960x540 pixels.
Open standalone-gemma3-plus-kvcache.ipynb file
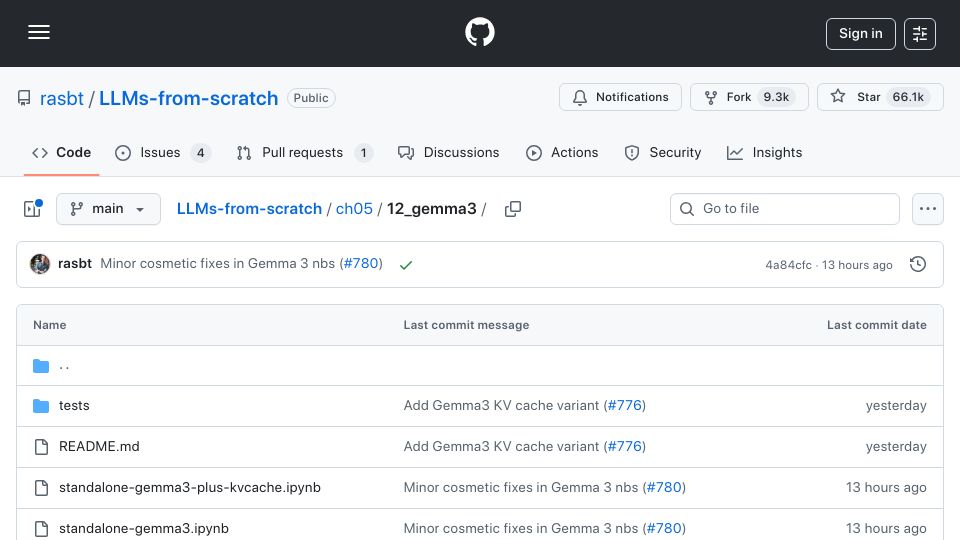(190, 487)
